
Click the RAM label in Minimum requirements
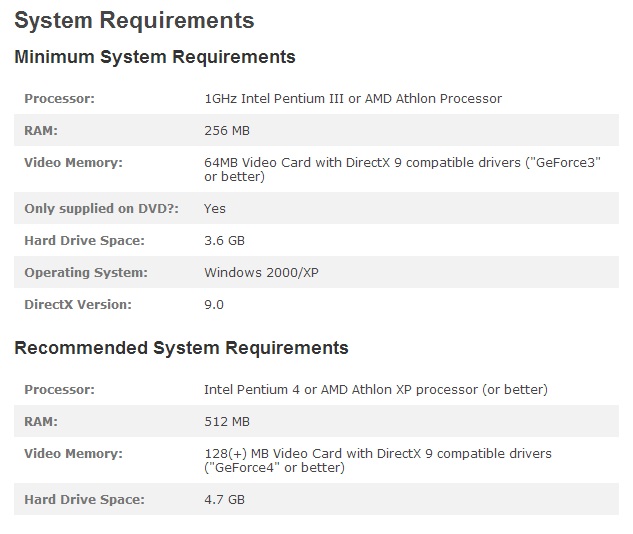pyautogui.click(x=41, y=131)
